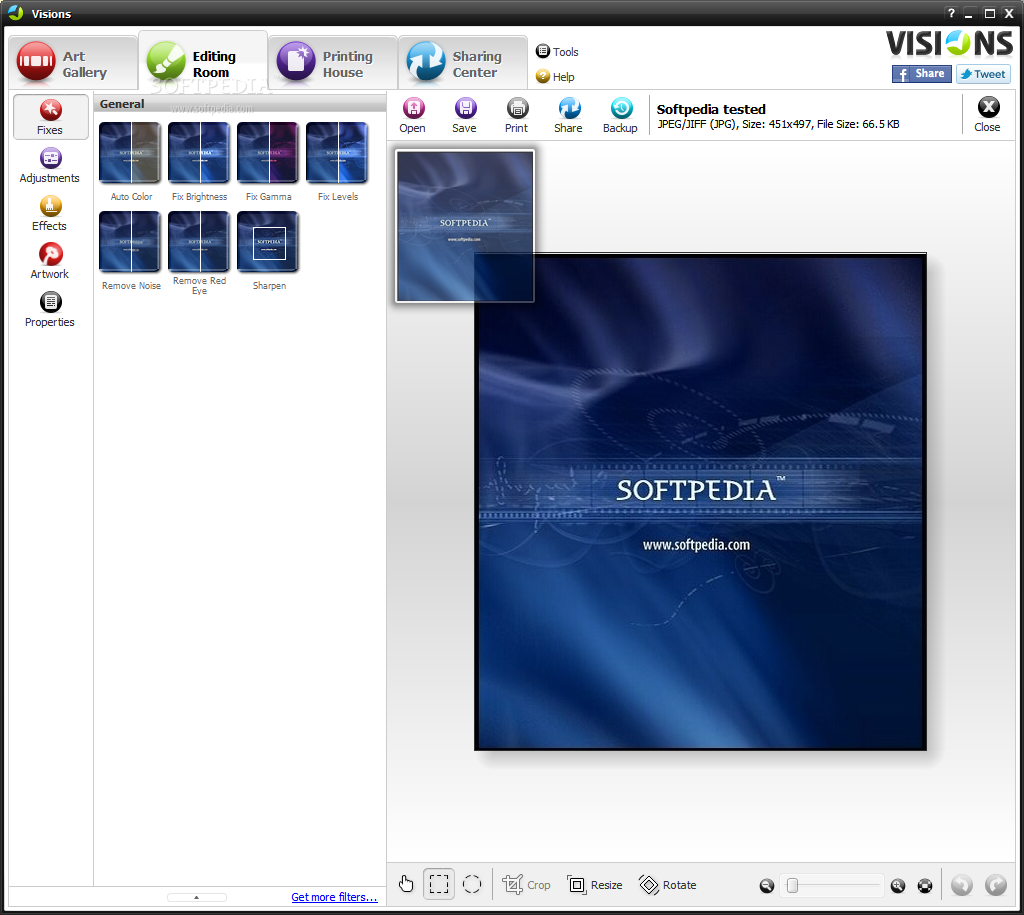Viewport: 1024px width, 915px height.
Task: Go to the Sharing Center tab
Action: (x=462, y=63)
